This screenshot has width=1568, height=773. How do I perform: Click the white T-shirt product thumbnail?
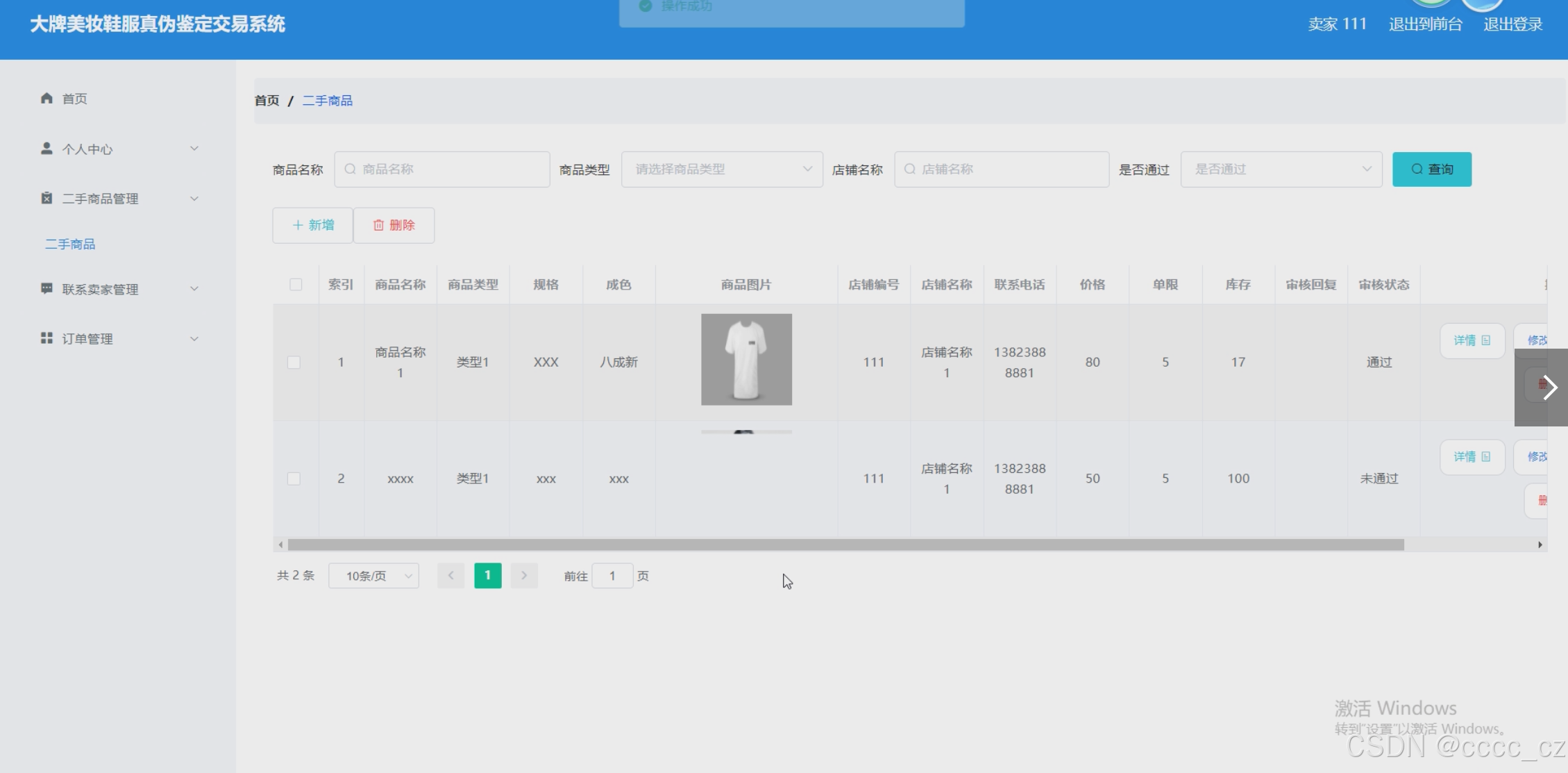746,359
